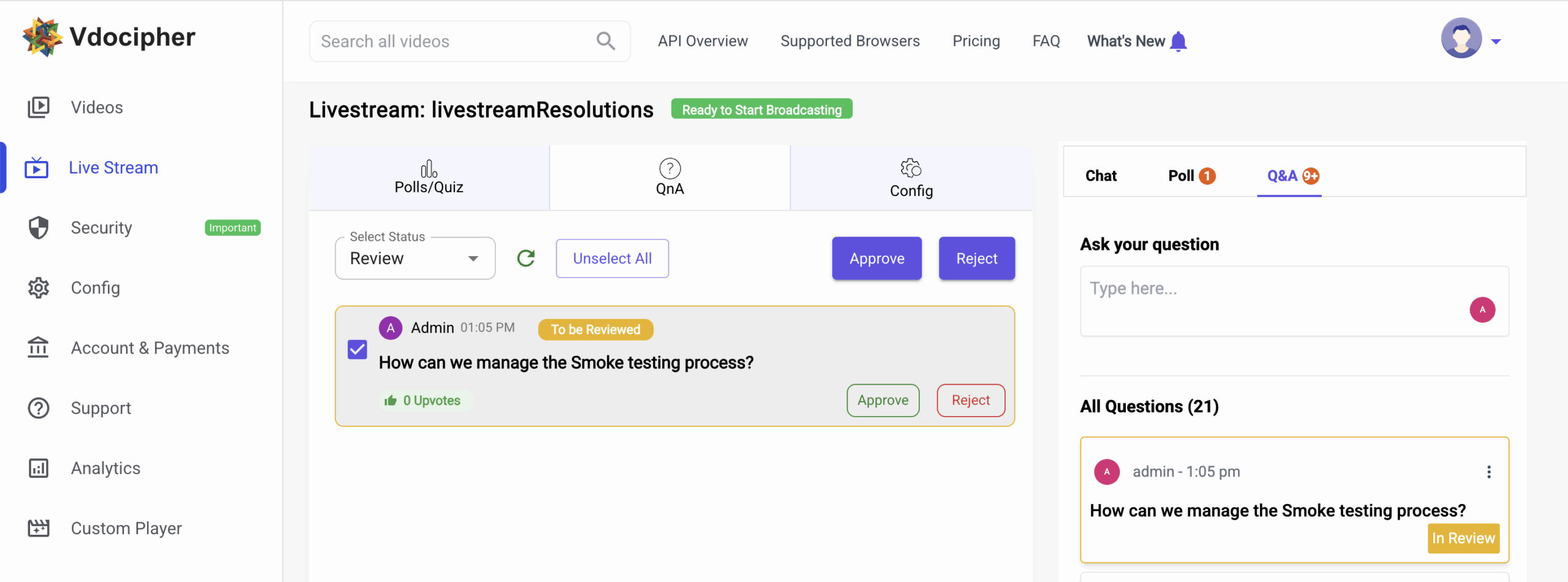Viewport: 1568px width, 582px height.
Task: Focus the Ask your question field
Action: [1274, 300]
